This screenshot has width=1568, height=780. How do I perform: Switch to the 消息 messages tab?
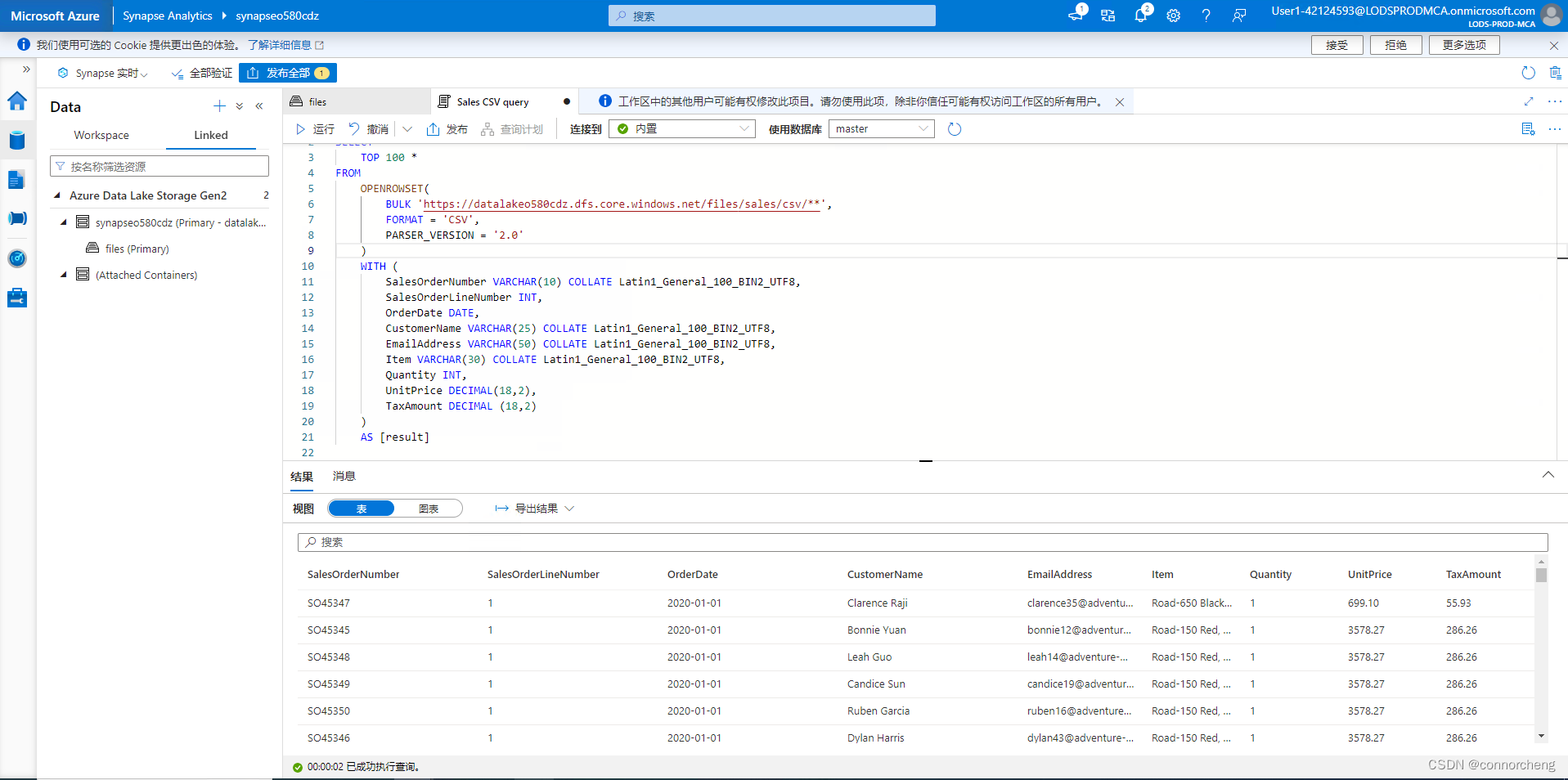pos(344,477)
